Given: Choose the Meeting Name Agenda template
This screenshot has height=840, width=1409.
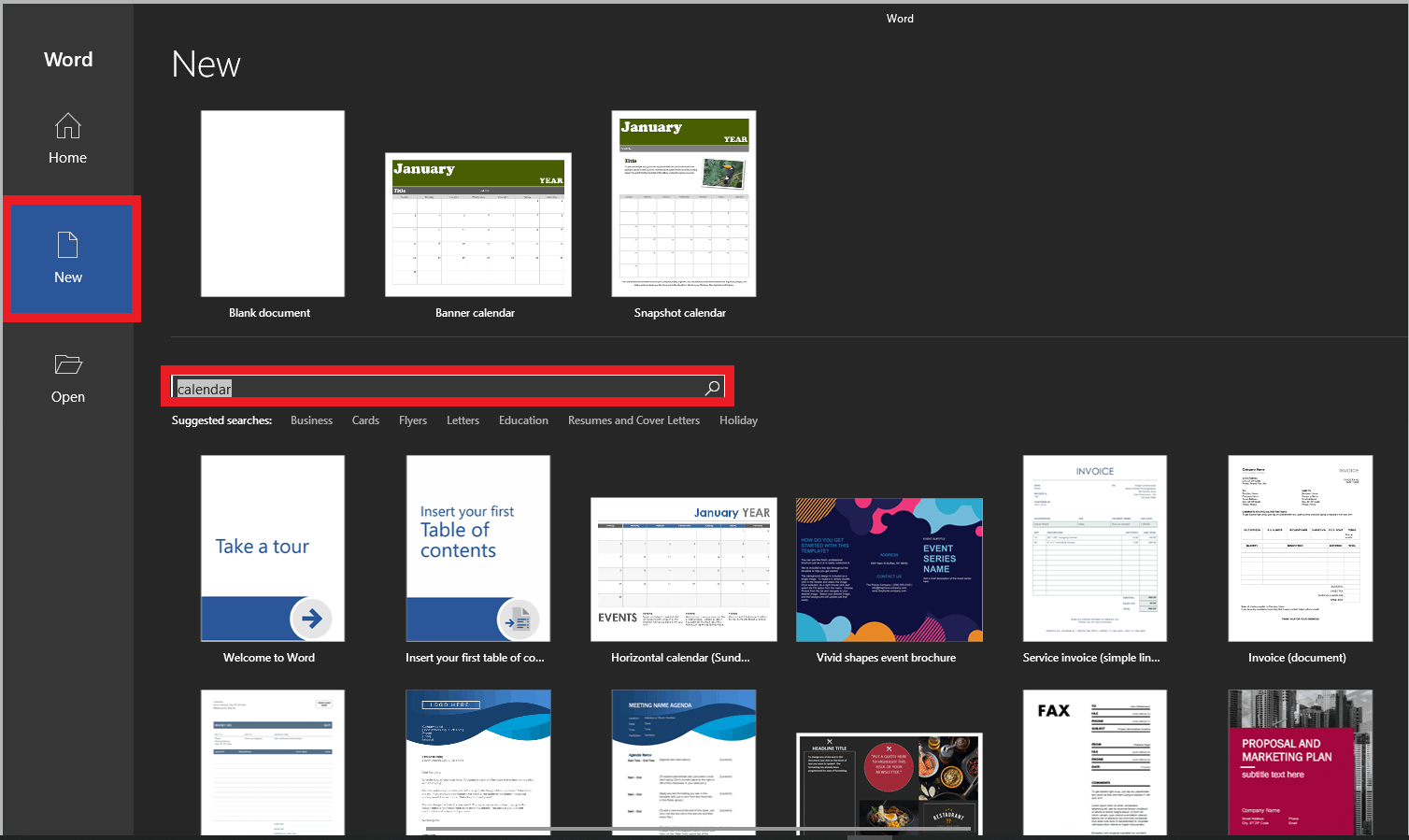Looking at the screenshot, I should click(684, 762).
